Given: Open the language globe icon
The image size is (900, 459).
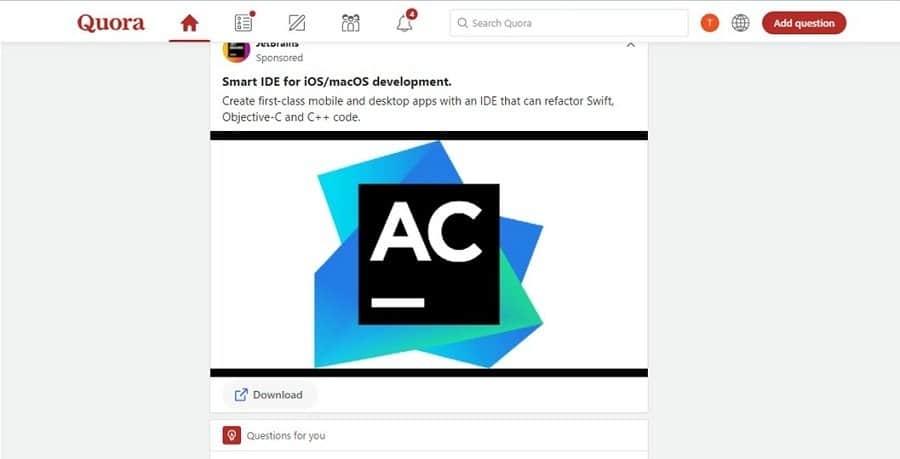Looking at the screenshot, I should tap(740, 23).
